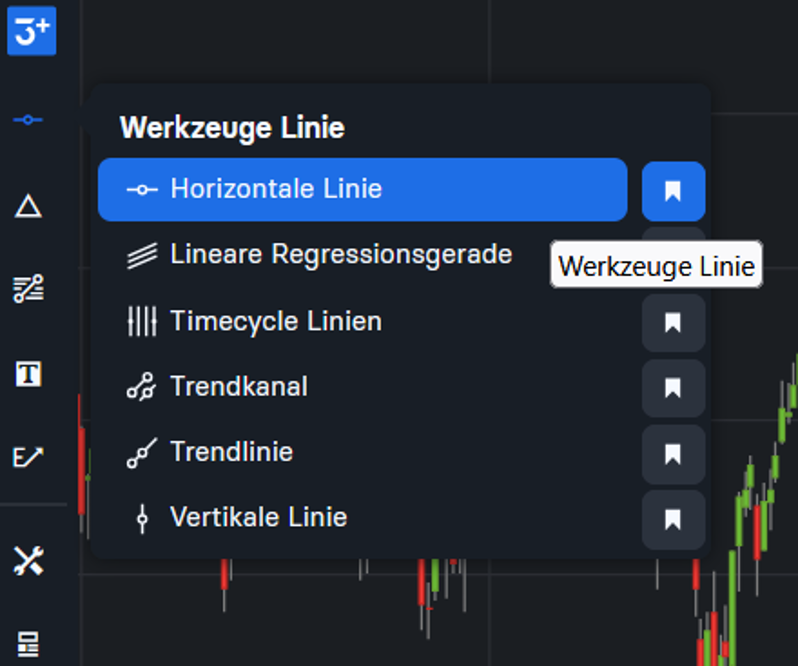Click the Elliott arrow tool icon

click(x=28, y=457)
